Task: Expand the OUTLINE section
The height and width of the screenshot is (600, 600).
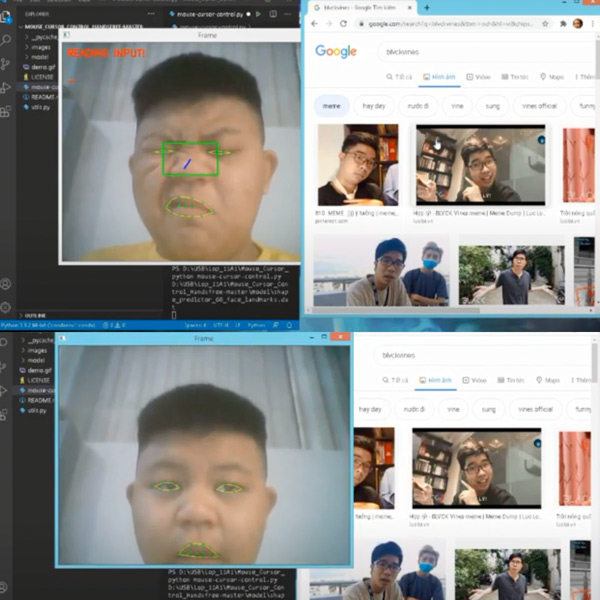Action: coord(35,315)
